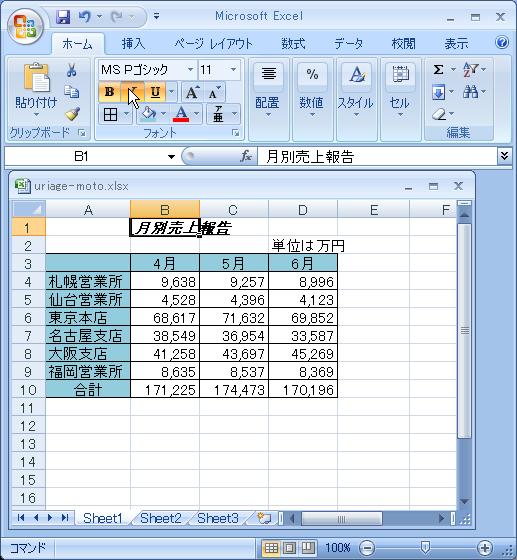This screenshot has height=560, width=517.
Task: Select cell containing 合計
Action: click(88, 389)
